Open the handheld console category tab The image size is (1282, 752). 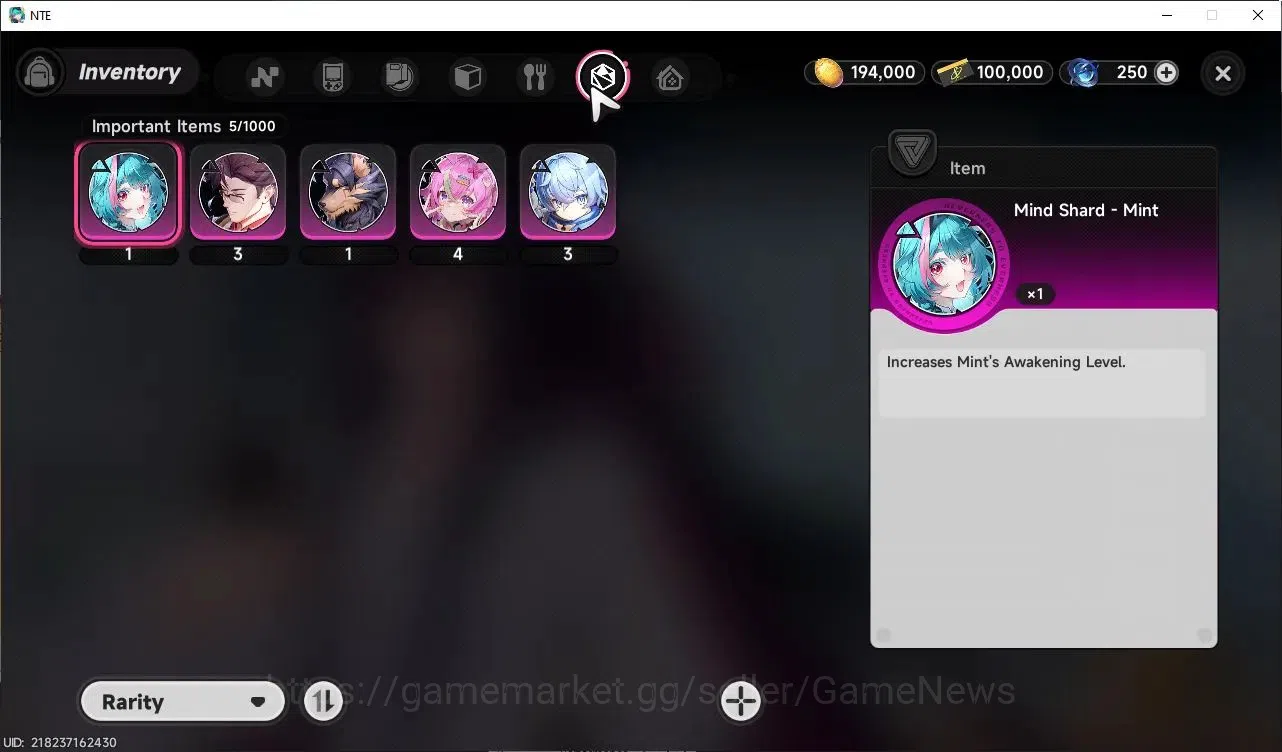pyautogui.click(x=333, y=76)
